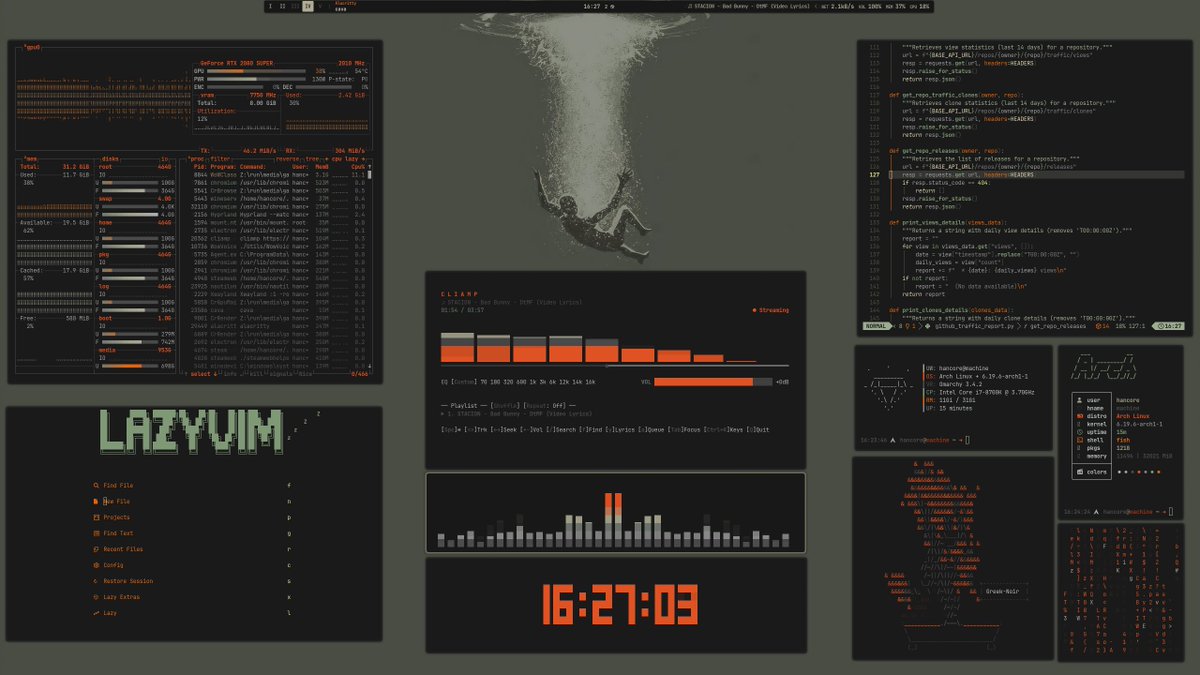1200x675 pixels.
Task: Switch to workspace II in top bar
Action: (x=283, y=6)
